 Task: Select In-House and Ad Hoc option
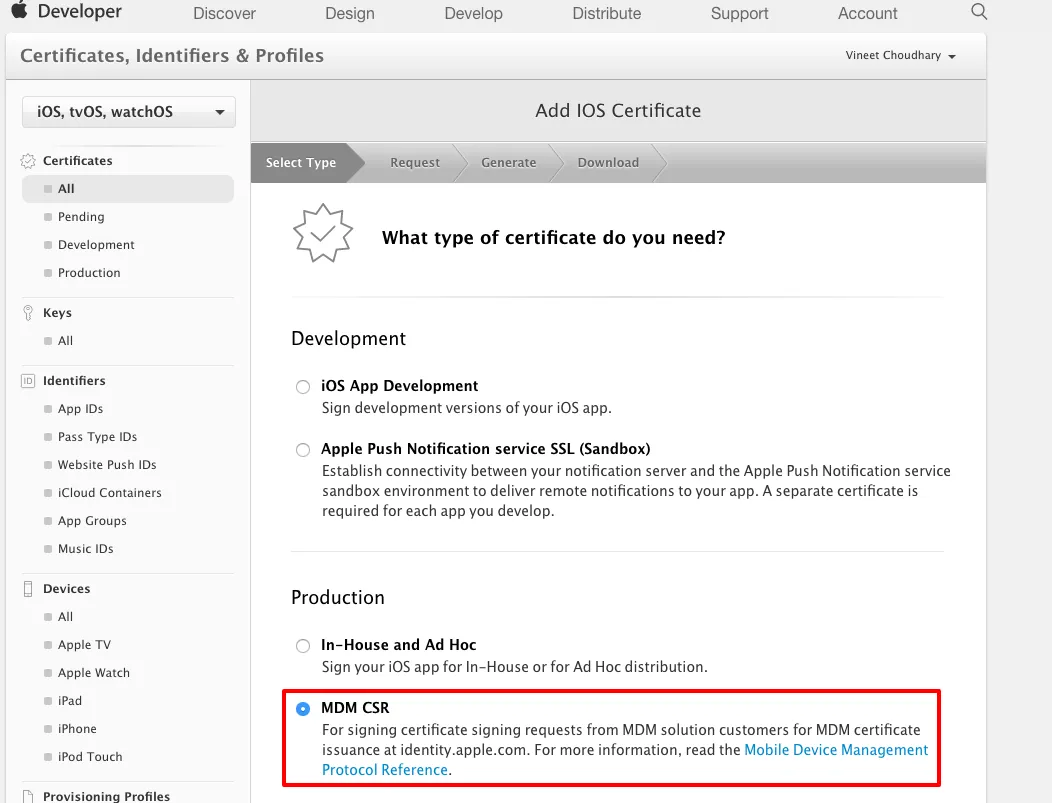tap(303, 646)
